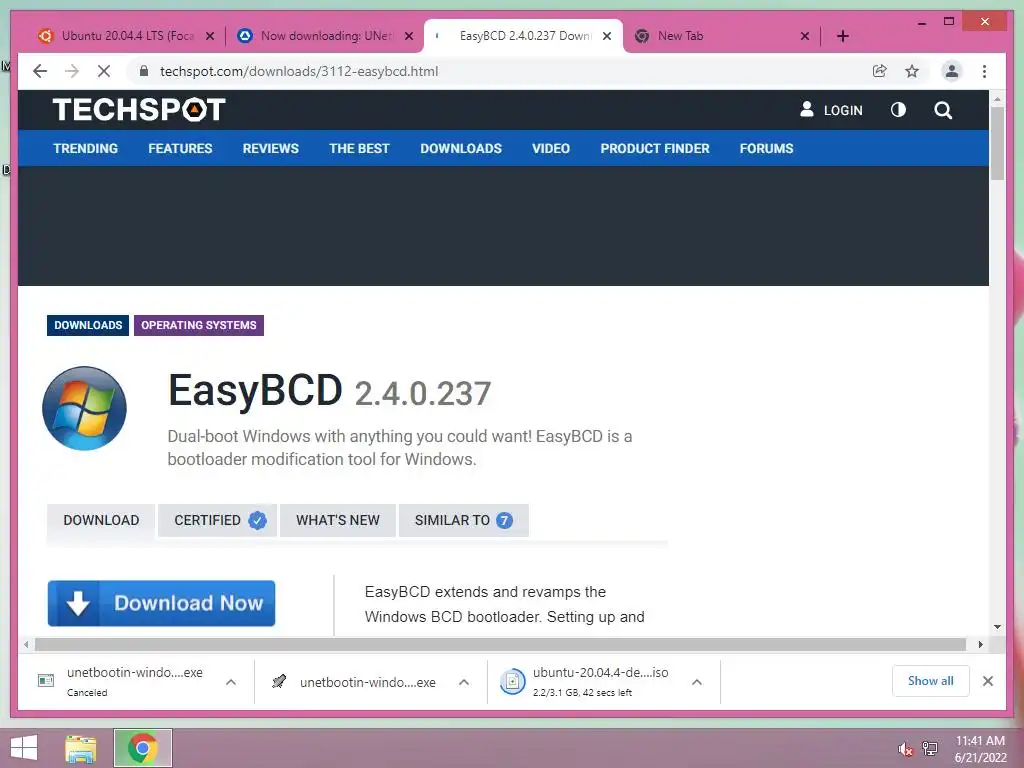This screenshot has height=768, width=1024.
Task: Close the Now downloading UNetbootin tab
Action: click(409, 36)
